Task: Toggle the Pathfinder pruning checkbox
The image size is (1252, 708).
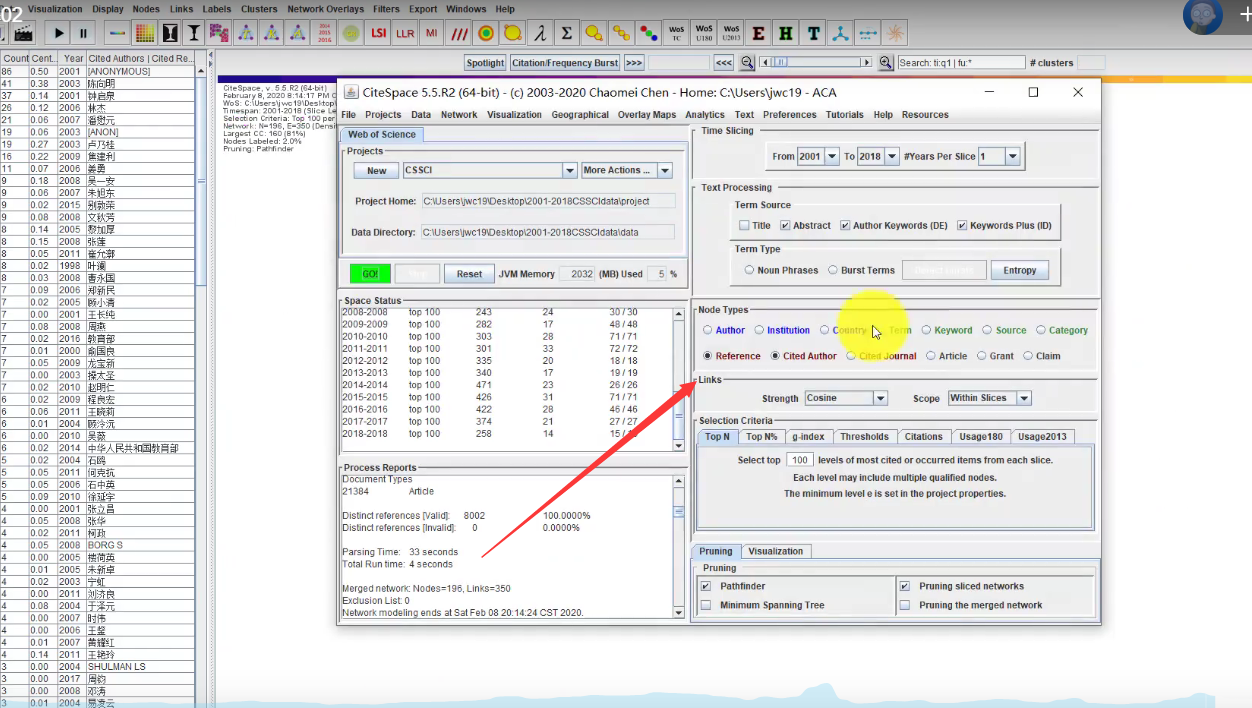Action: coord(706,586)
